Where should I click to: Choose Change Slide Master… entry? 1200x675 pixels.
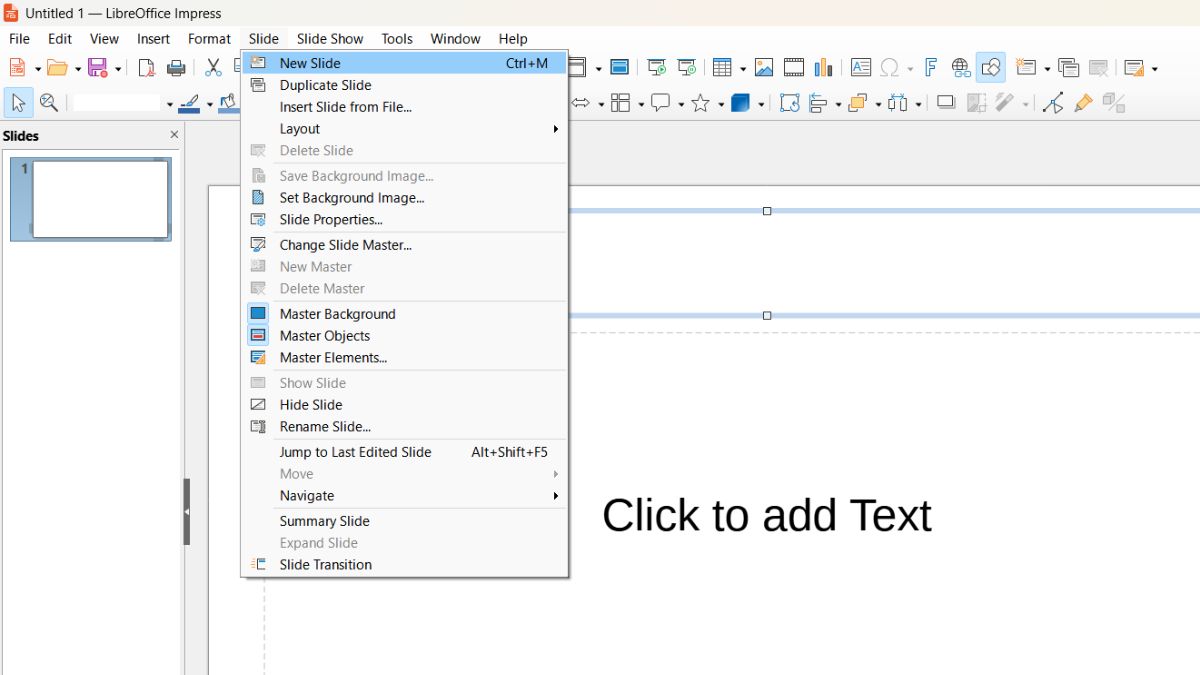[405, 245]
